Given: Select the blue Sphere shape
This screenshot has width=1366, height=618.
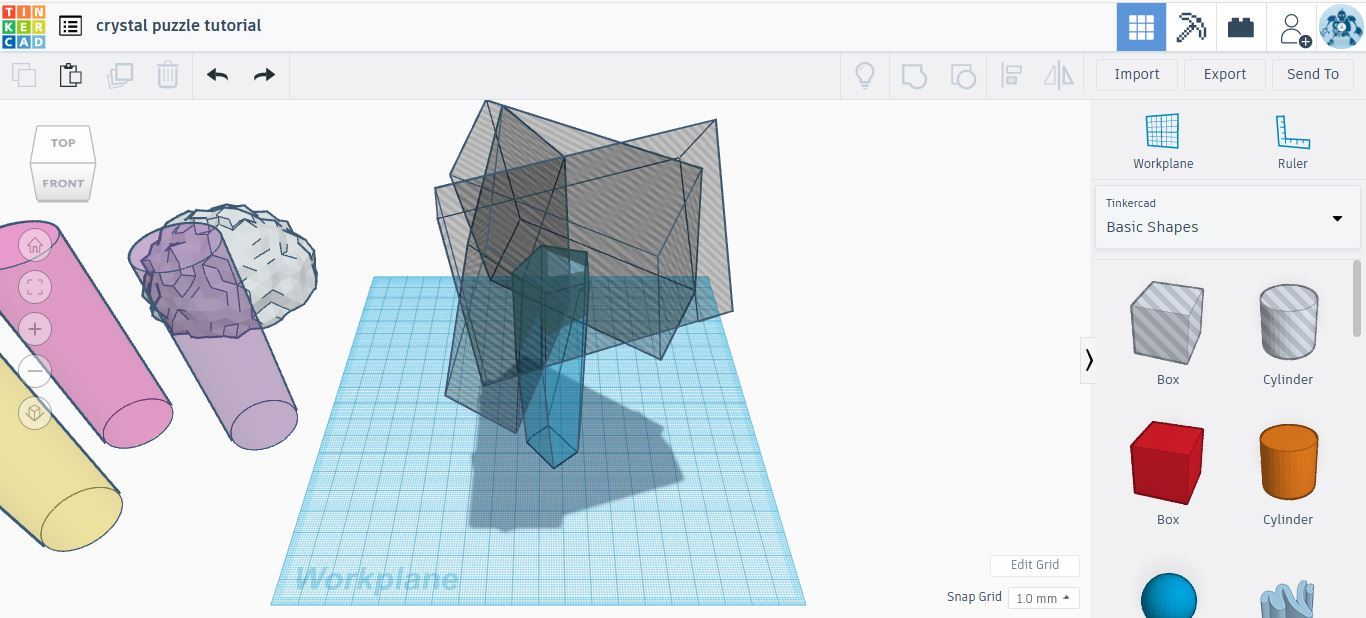Looking at the screenshot, I should point(1168,597).
